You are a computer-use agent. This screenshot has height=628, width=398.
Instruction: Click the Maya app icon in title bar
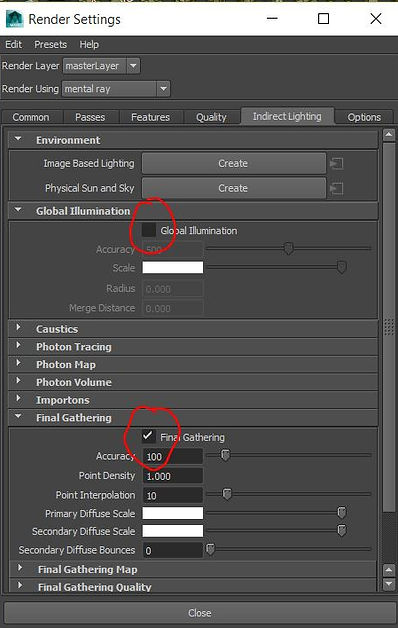click(x=14, y=19)
